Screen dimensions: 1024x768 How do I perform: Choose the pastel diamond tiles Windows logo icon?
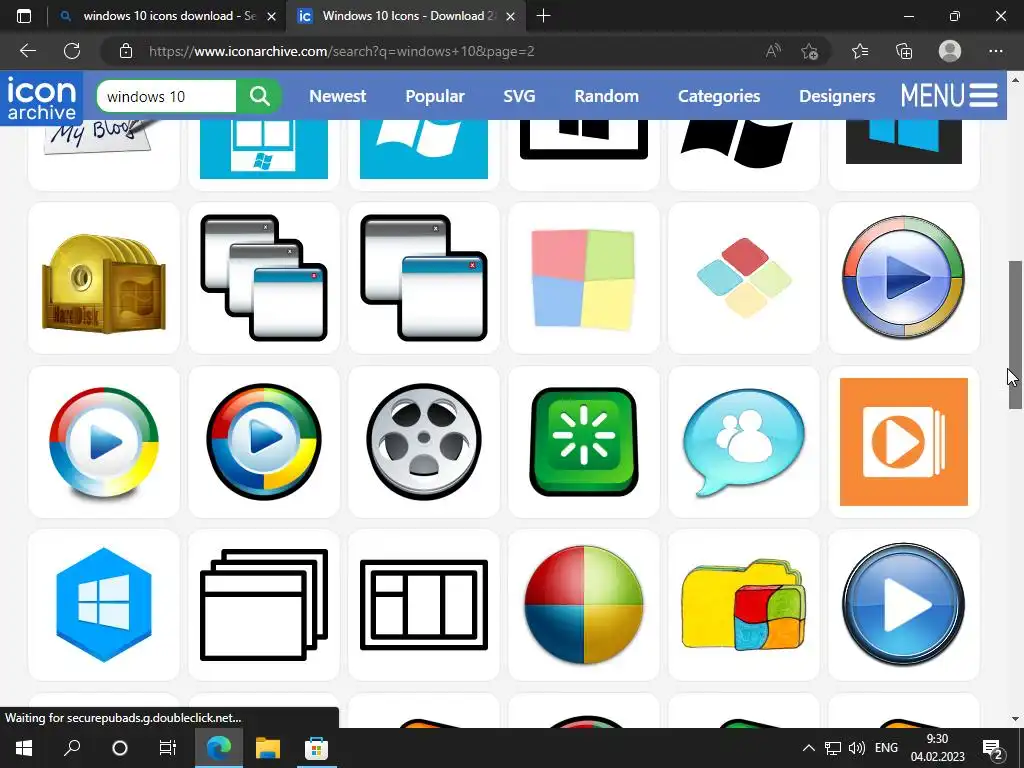click(744, 278)
